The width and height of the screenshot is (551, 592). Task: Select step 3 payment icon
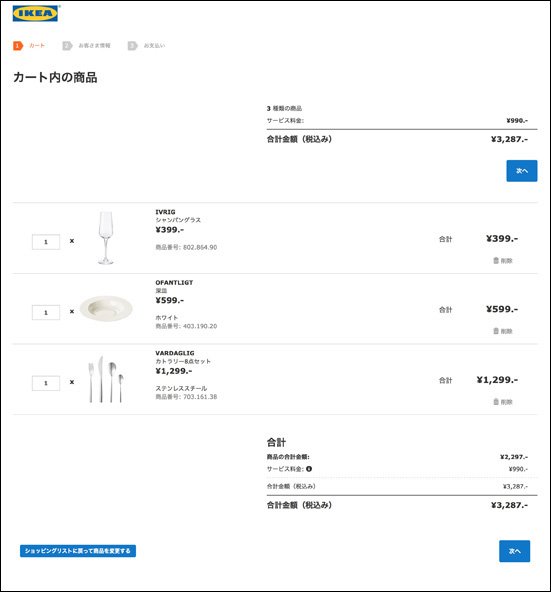point(132,46)
